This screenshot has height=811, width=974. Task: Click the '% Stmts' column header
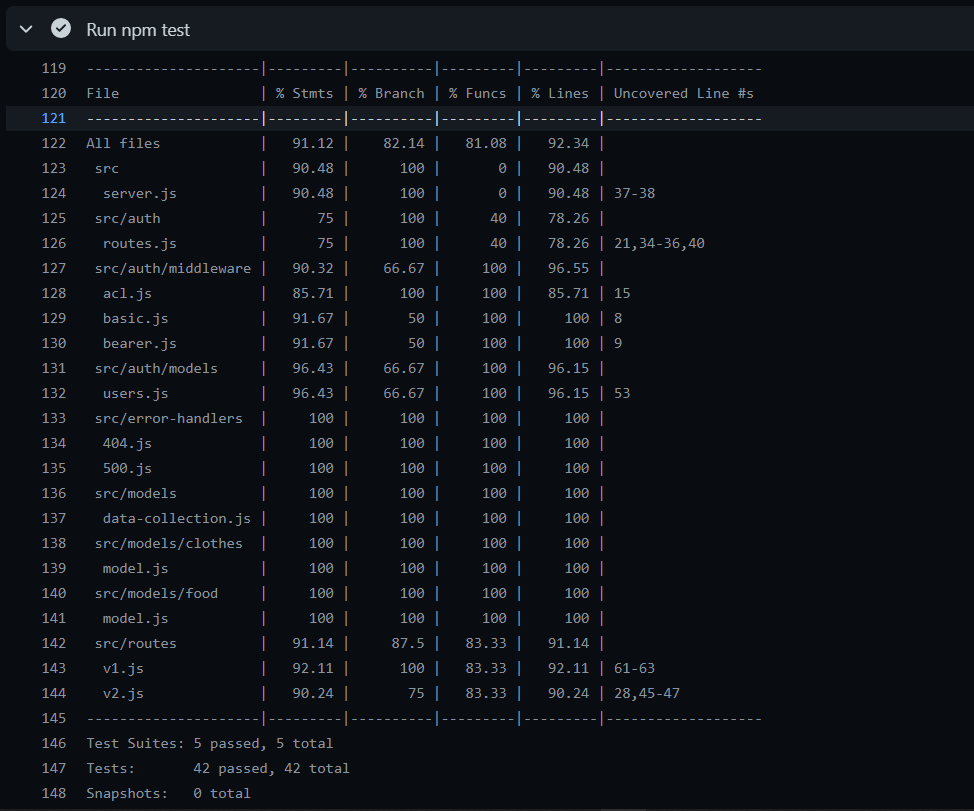point(304,93)
